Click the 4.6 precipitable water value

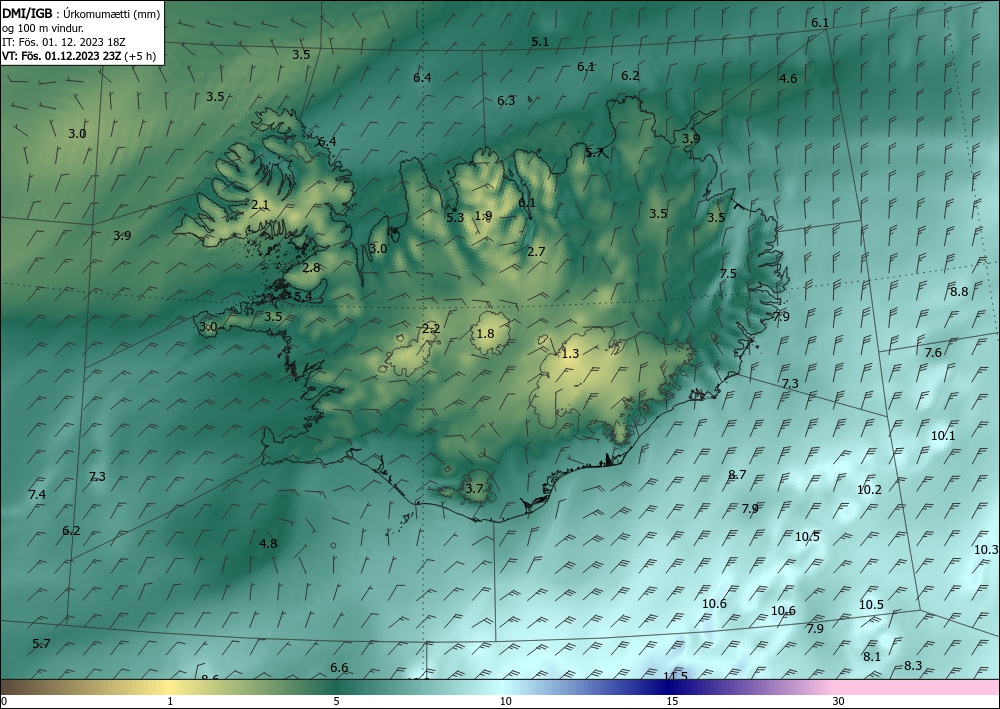tap(788, 79)
